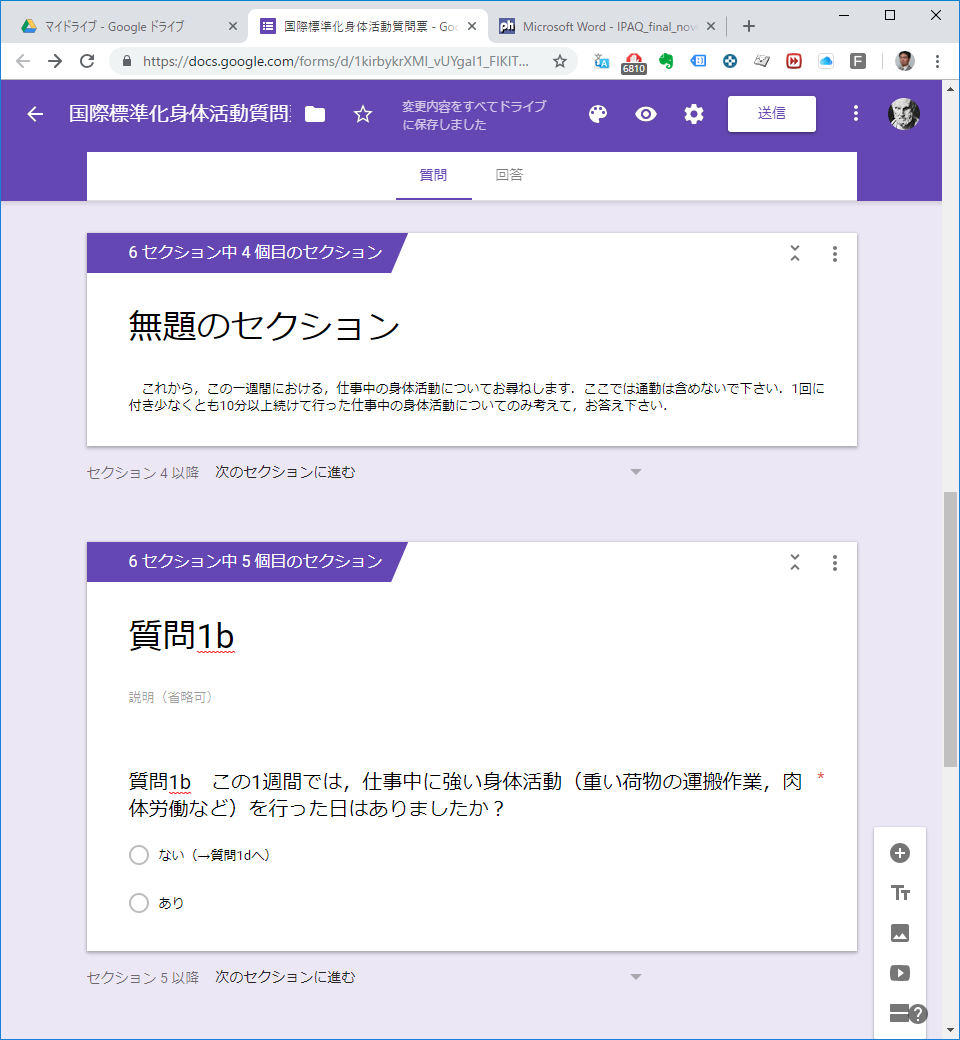Open section 4 three-dot options menu
This screenshot has width=960, height=1040.
coord(835,254)
